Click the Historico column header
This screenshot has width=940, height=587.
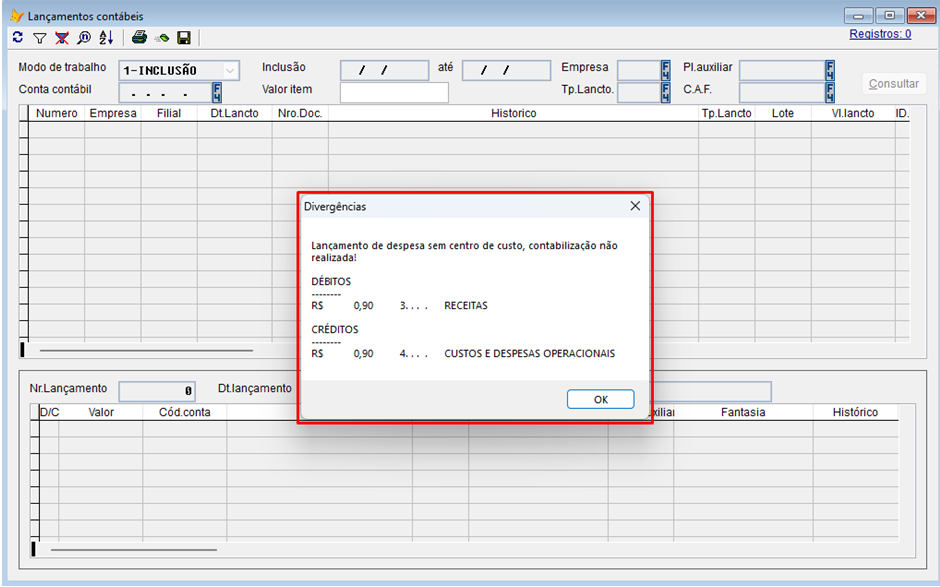pos(513,113)
